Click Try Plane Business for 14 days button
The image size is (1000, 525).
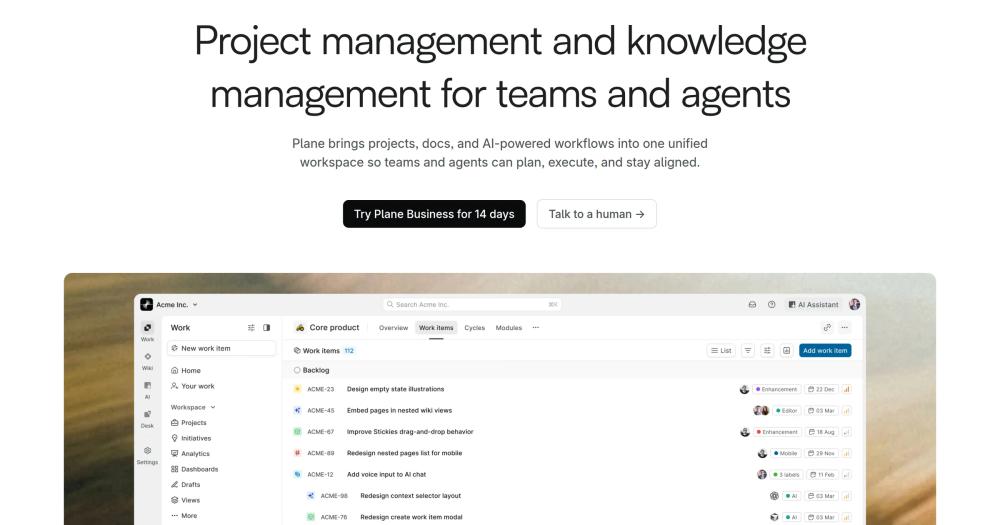coord(434,214)
